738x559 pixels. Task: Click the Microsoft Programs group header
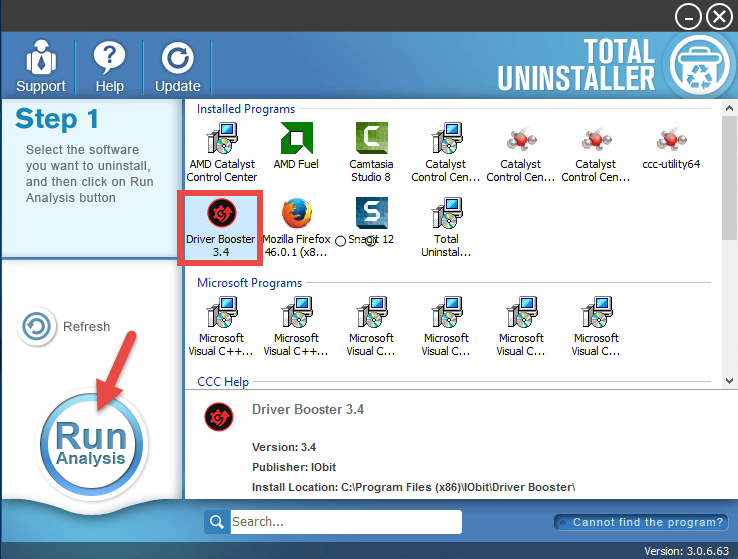[249, 283]
